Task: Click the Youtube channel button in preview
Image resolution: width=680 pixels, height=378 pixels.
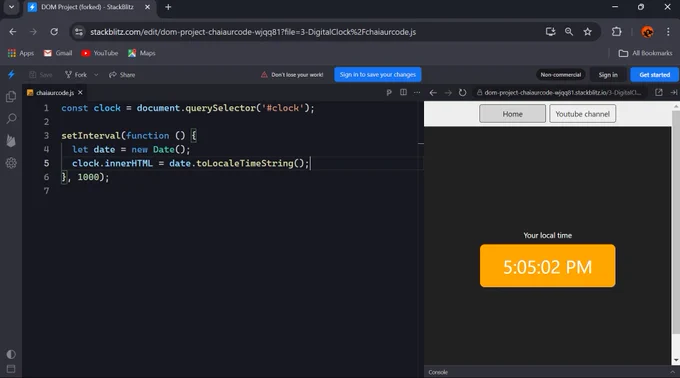Action: 582,114
